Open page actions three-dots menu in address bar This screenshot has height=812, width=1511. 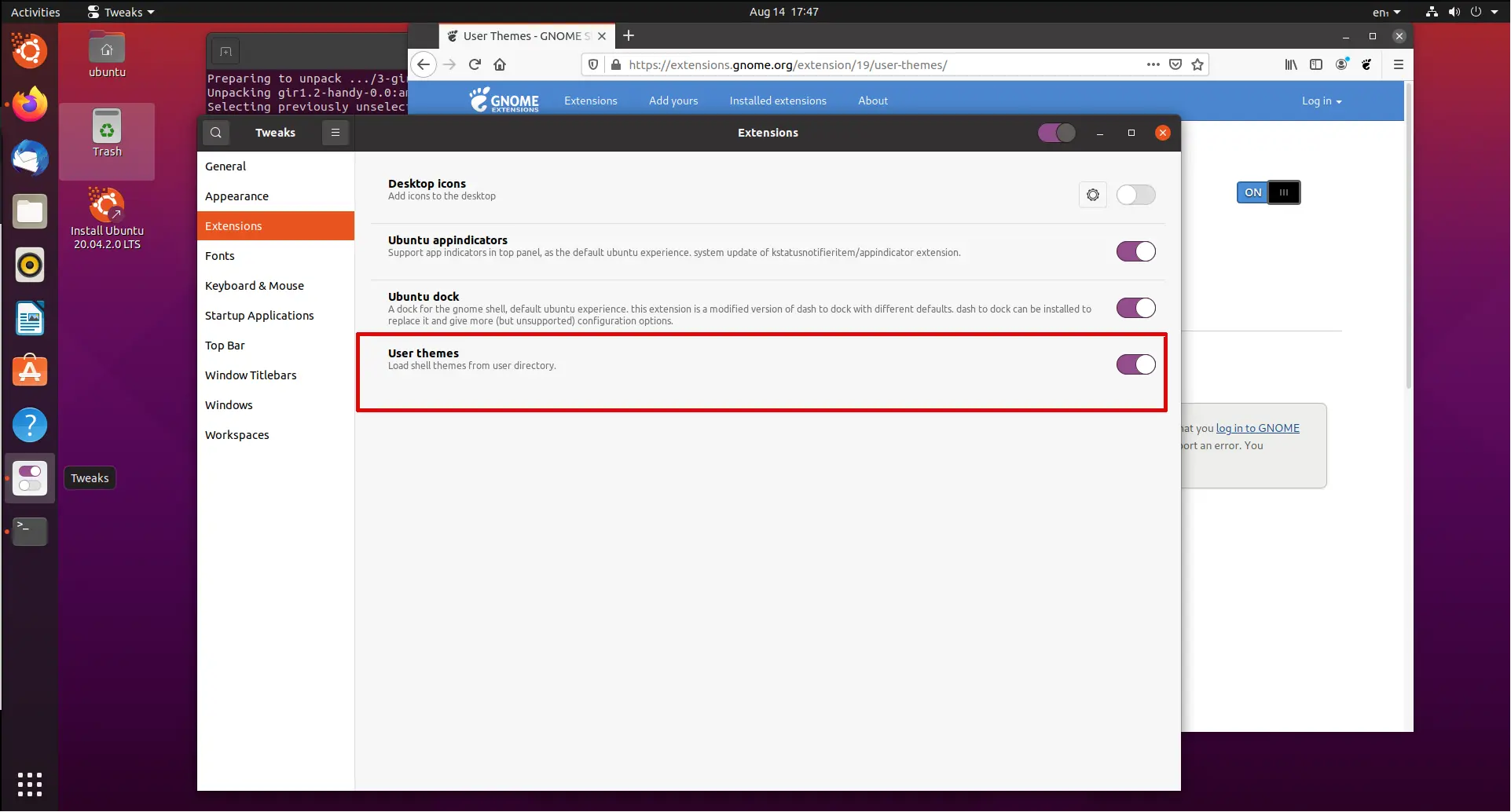point(1153,64)
